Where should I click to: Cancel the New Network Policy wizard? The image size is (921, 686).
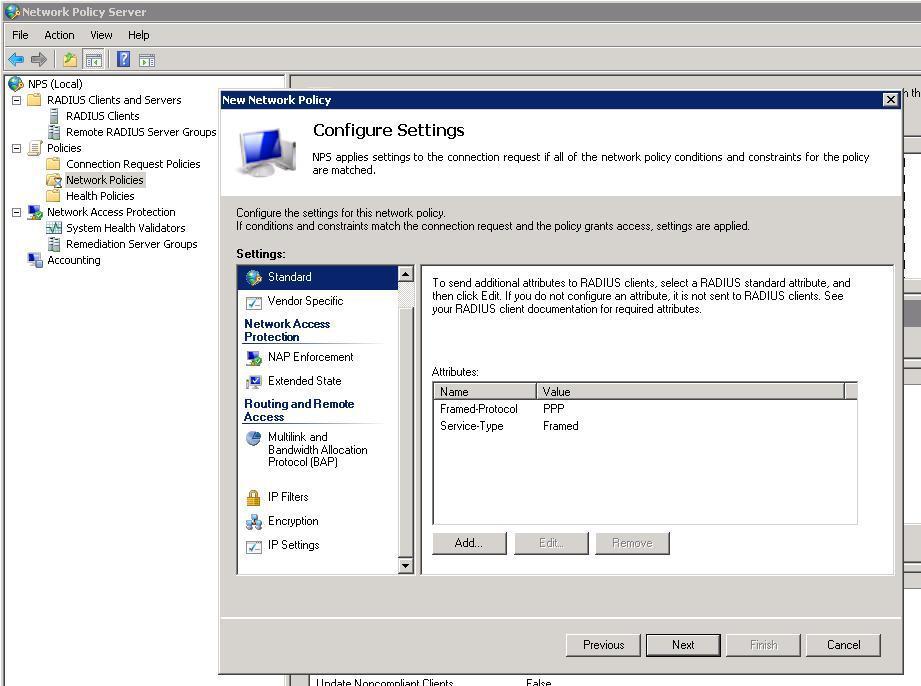pyautogui.click(x=843, y=645)
